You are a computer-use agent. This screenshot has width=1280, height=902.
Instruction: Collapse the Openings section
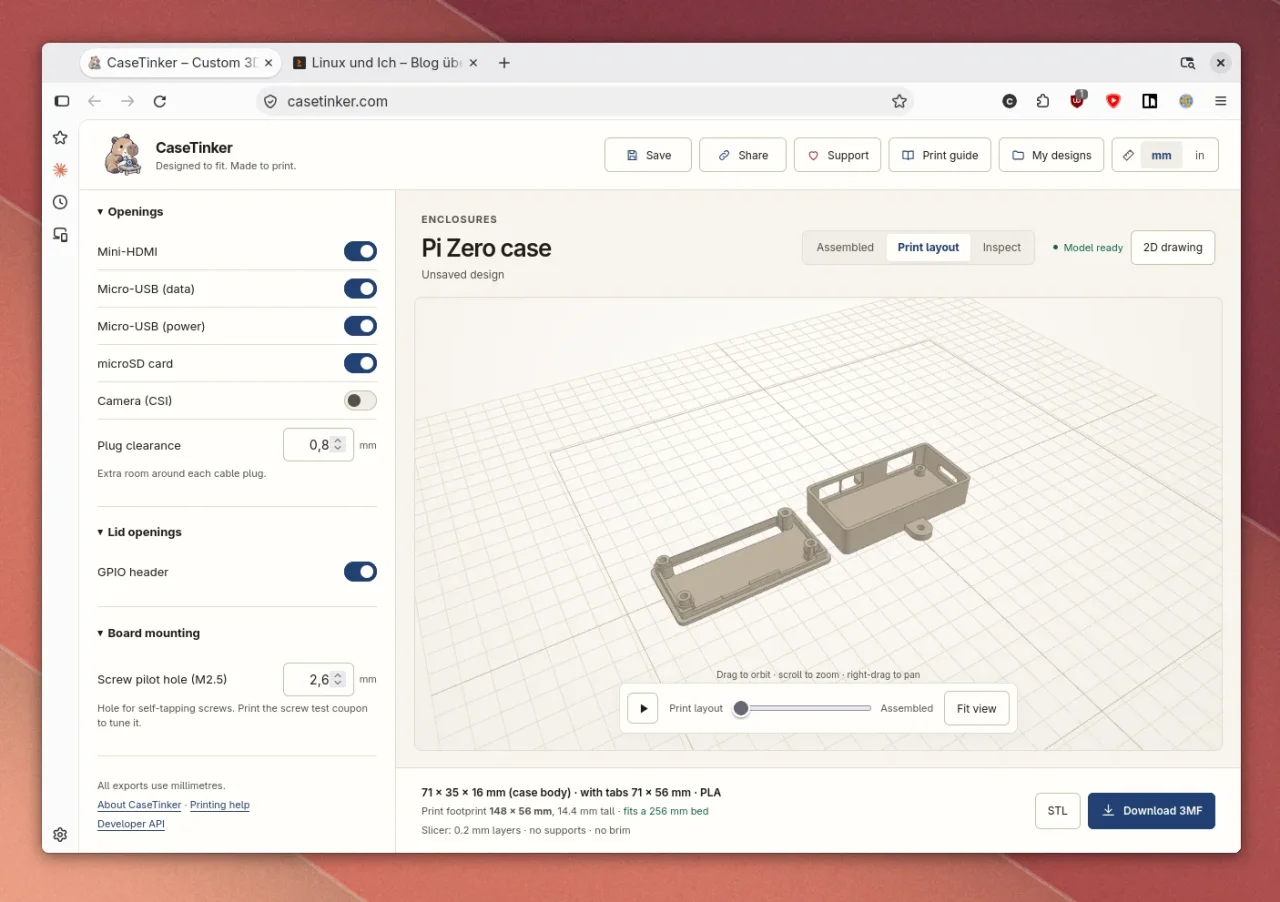pyautogui.click(x=130, y=212)
